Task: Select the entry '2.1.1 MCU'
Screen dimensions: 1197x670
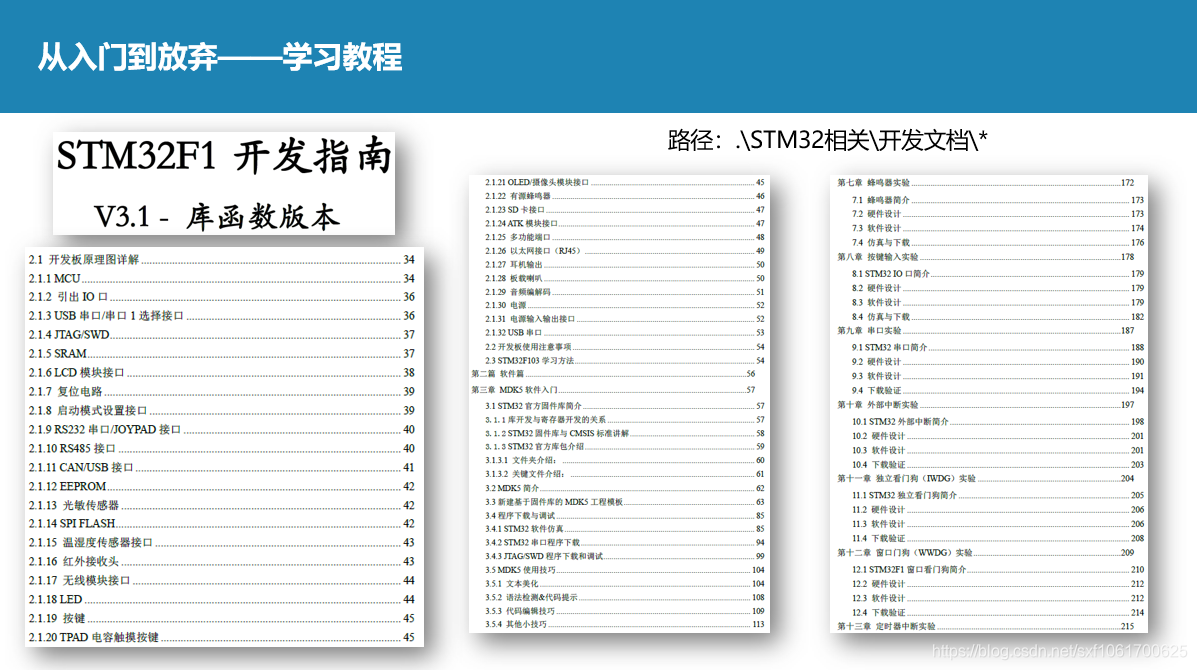Action: click(221, 279)
